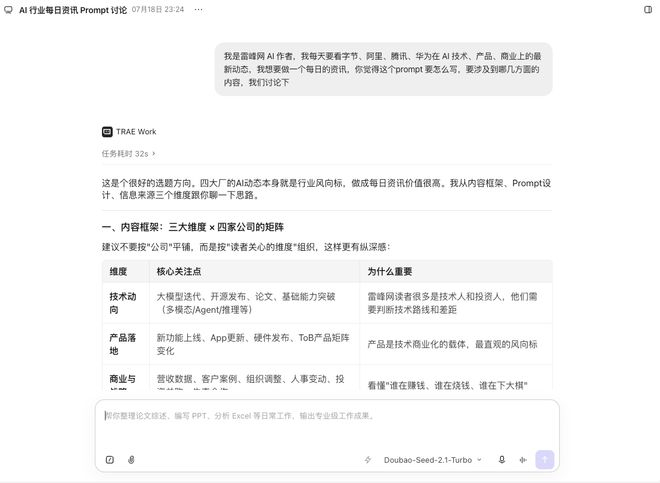The height and width of the screenshot is (483, 660).
Task: Click the conversation title AI 行业每日资讯 Prompt 讨论
Action: [73, 10]
